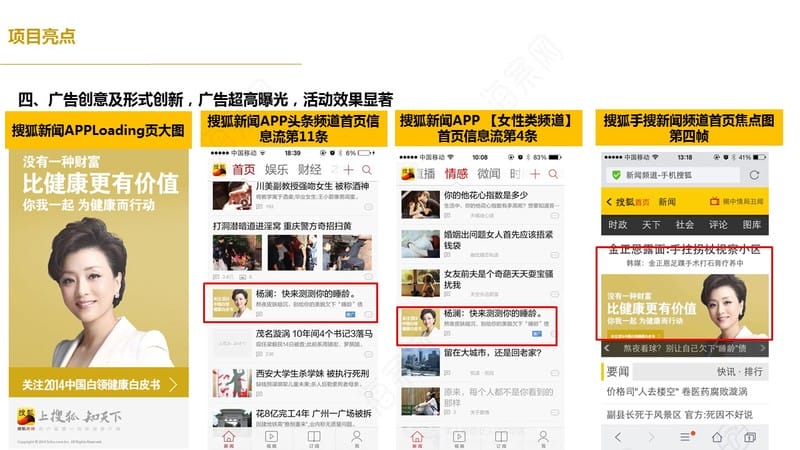Screen dimensions: 800x450
Task: Open the browser menu icon with red dot
Action: [x=686, y=437]
